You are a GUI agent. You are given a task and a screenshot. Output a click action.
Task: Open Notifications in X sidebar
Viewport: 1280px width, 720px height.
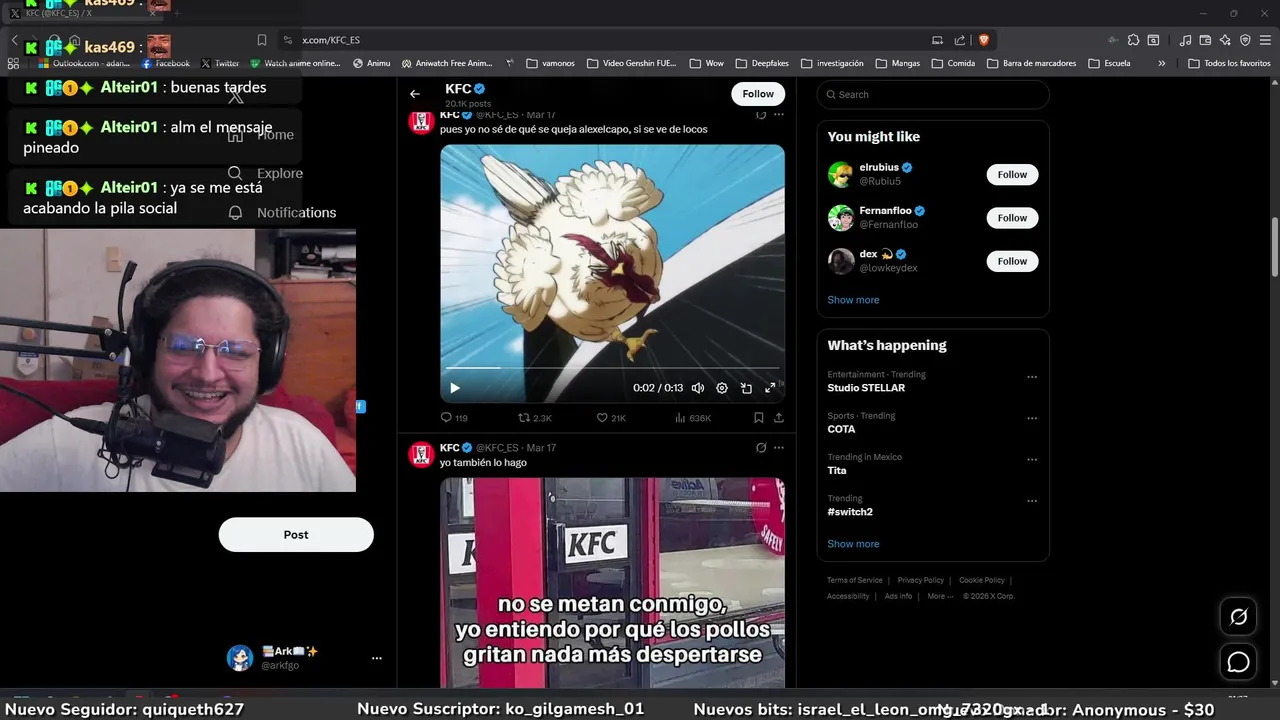282,212
